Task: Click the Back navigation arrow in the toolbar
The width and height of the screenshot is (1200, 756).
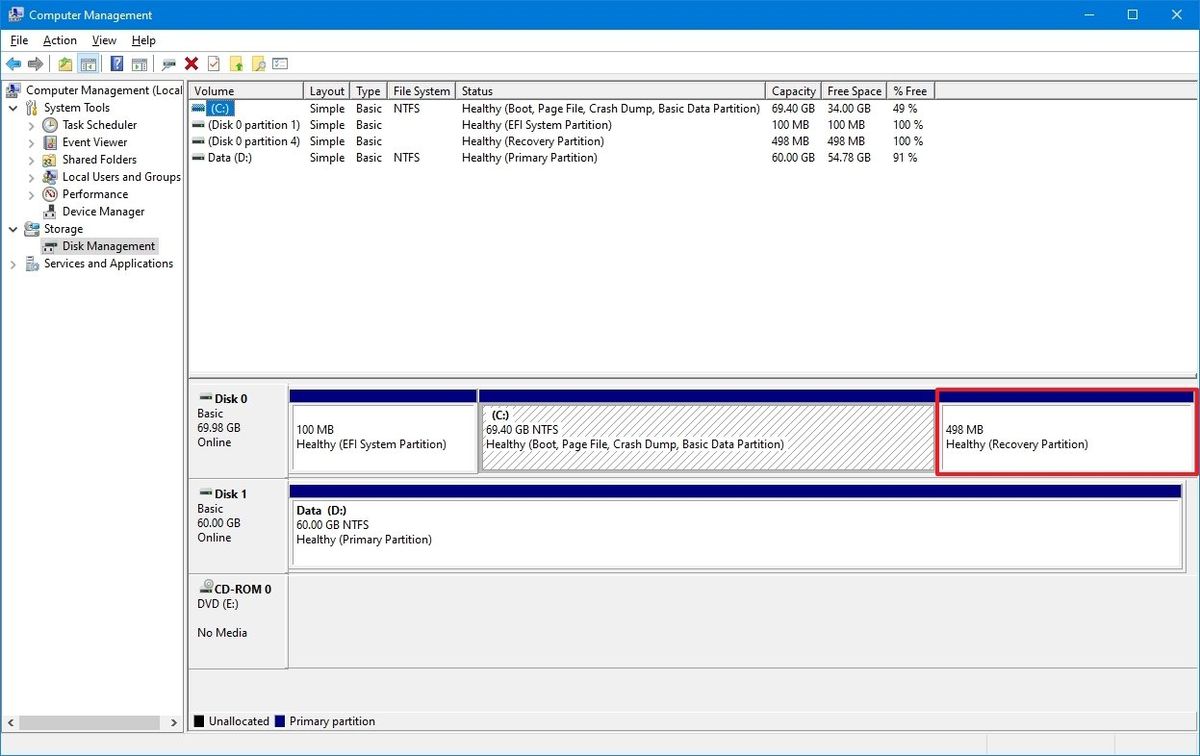Action: click(x=14, y=63)
